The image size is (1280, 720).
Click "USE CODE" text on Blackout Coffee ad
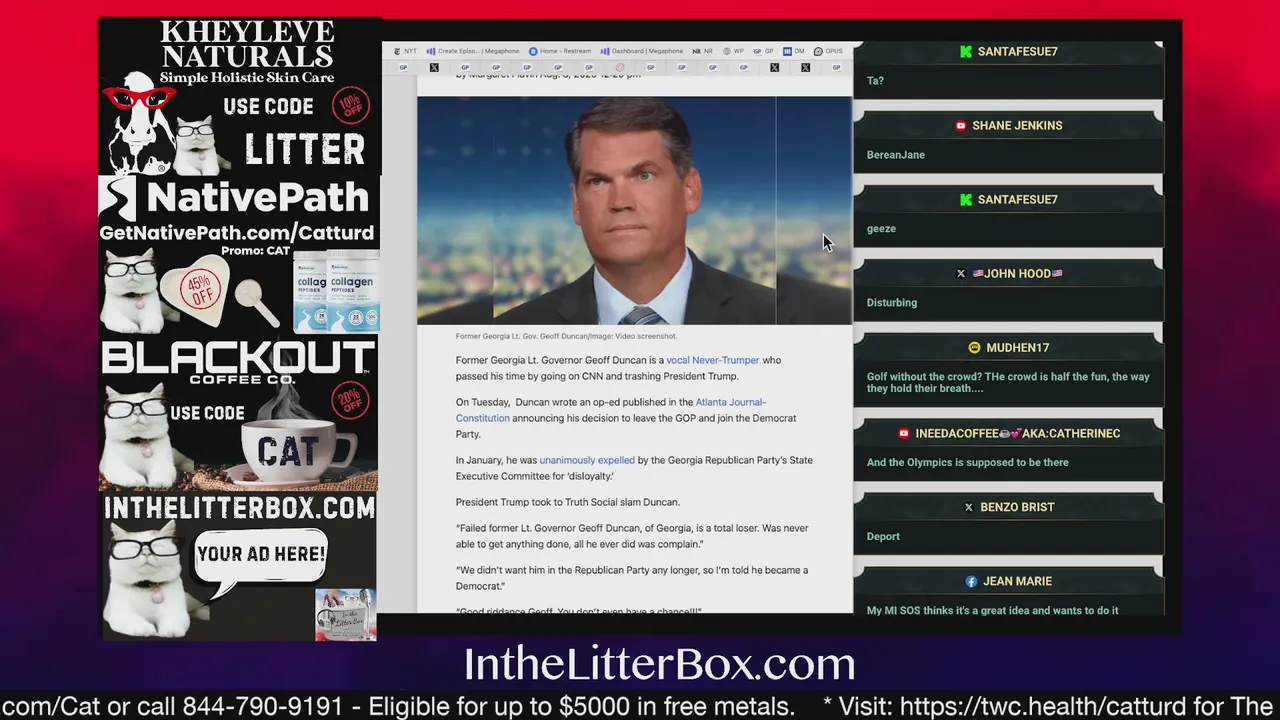point(207,412)
